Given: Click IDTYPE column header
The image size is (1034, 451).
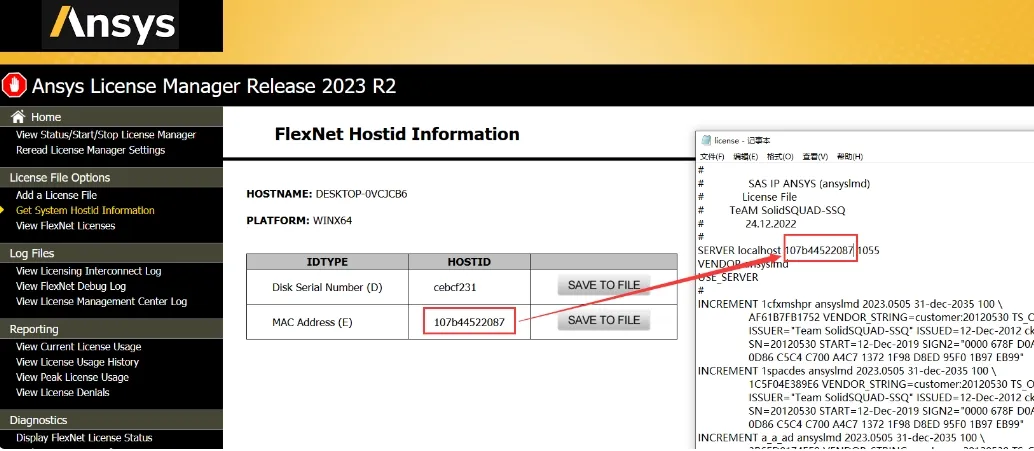Looking at the screenshot, I should click(327, 262).
